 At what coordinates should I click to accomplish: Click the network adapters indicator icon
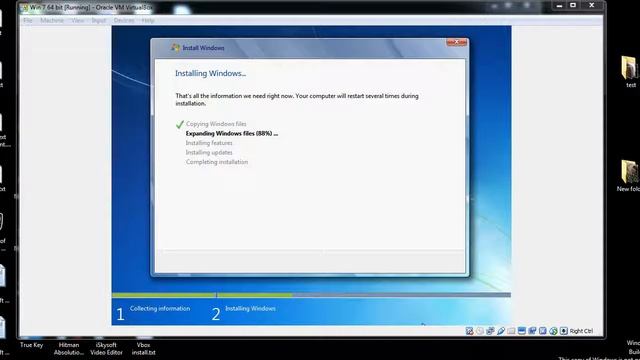(491, 331)
